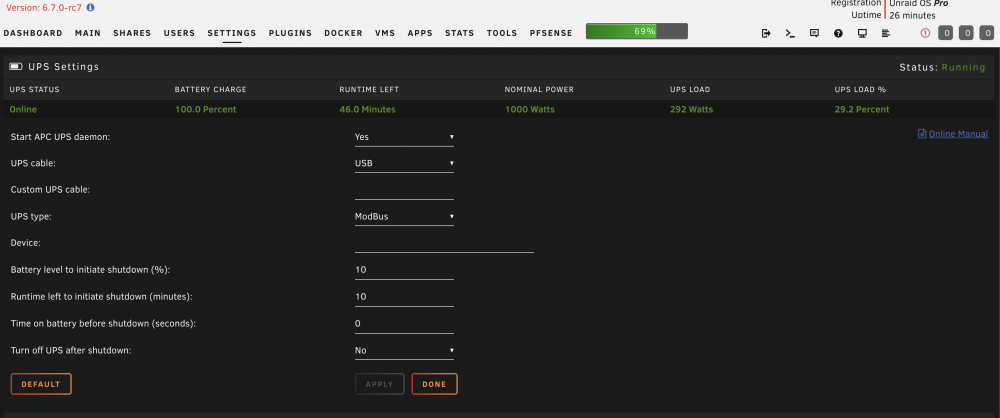Click the 1000 Watts nominal power value
1000x418 pixels.
529,109
